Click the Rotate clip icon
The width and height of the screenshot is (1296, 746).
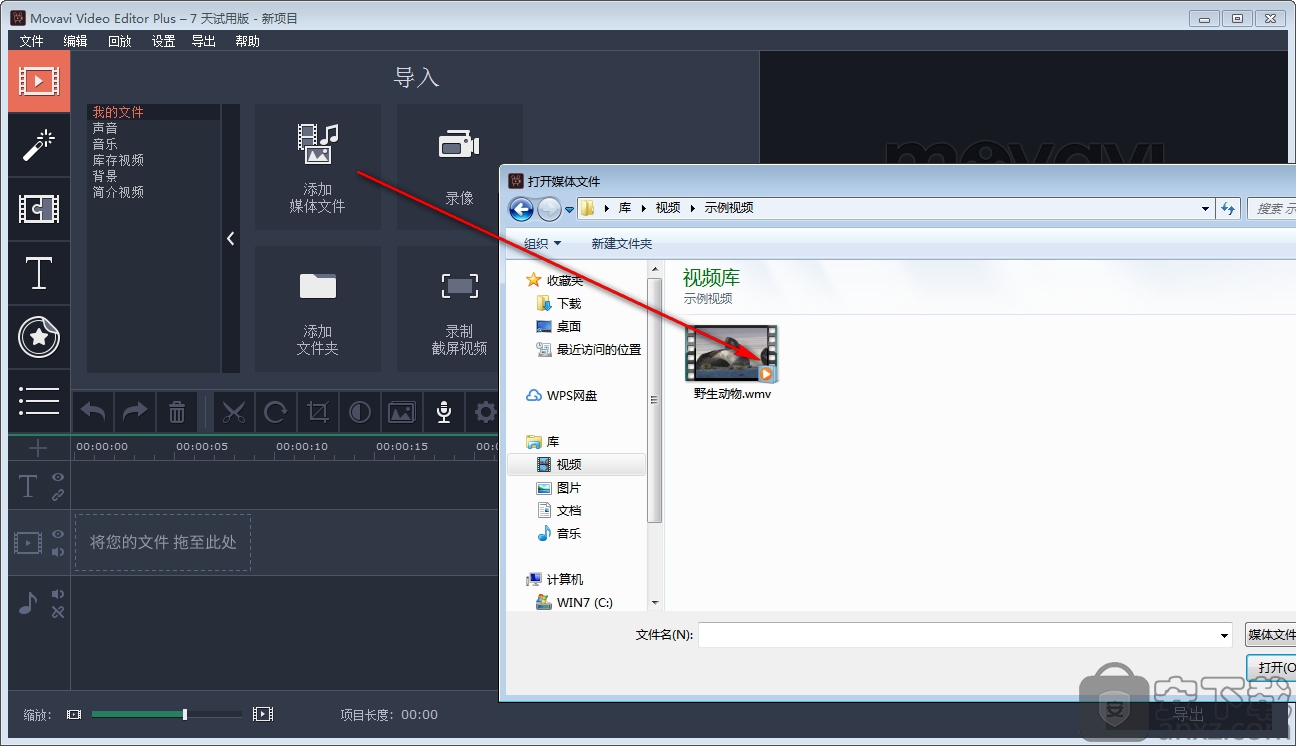pyautogui.click(x=276, y=411)
